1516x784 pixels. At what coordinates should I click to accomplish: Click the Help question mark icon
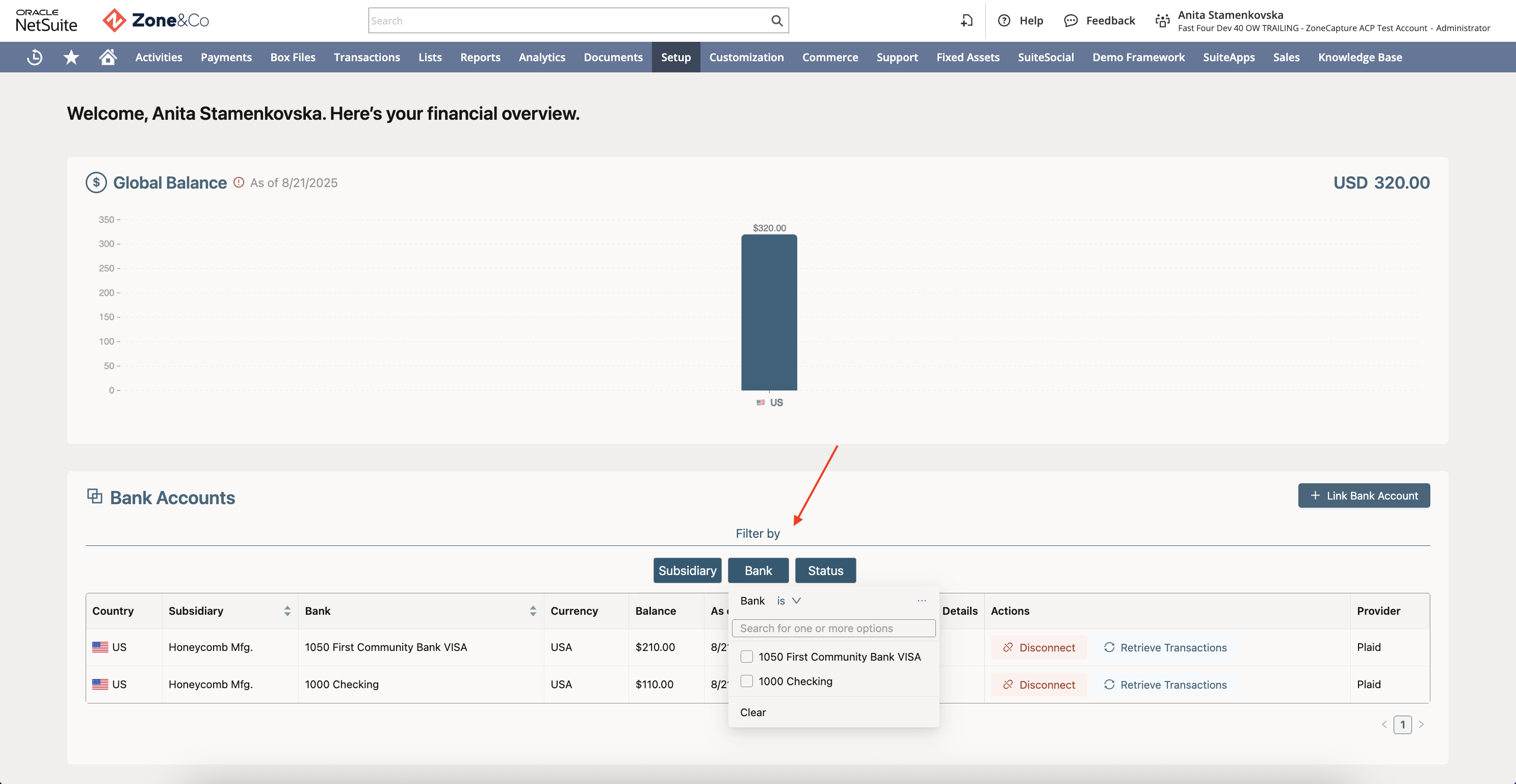point(1004,20)
